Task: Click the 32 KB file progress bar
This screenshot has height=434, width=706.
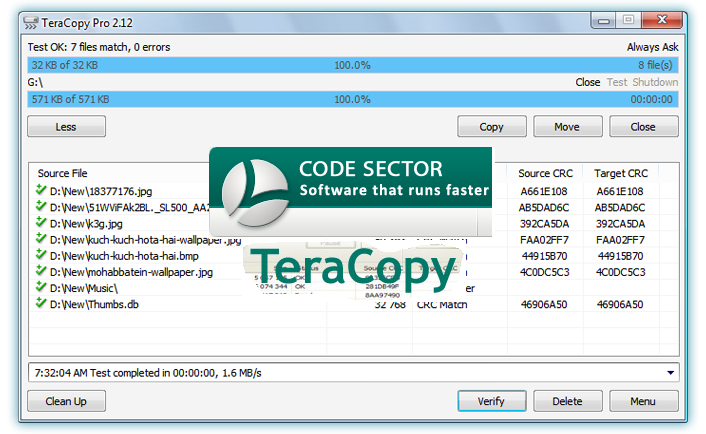Action: pos(353,65)
